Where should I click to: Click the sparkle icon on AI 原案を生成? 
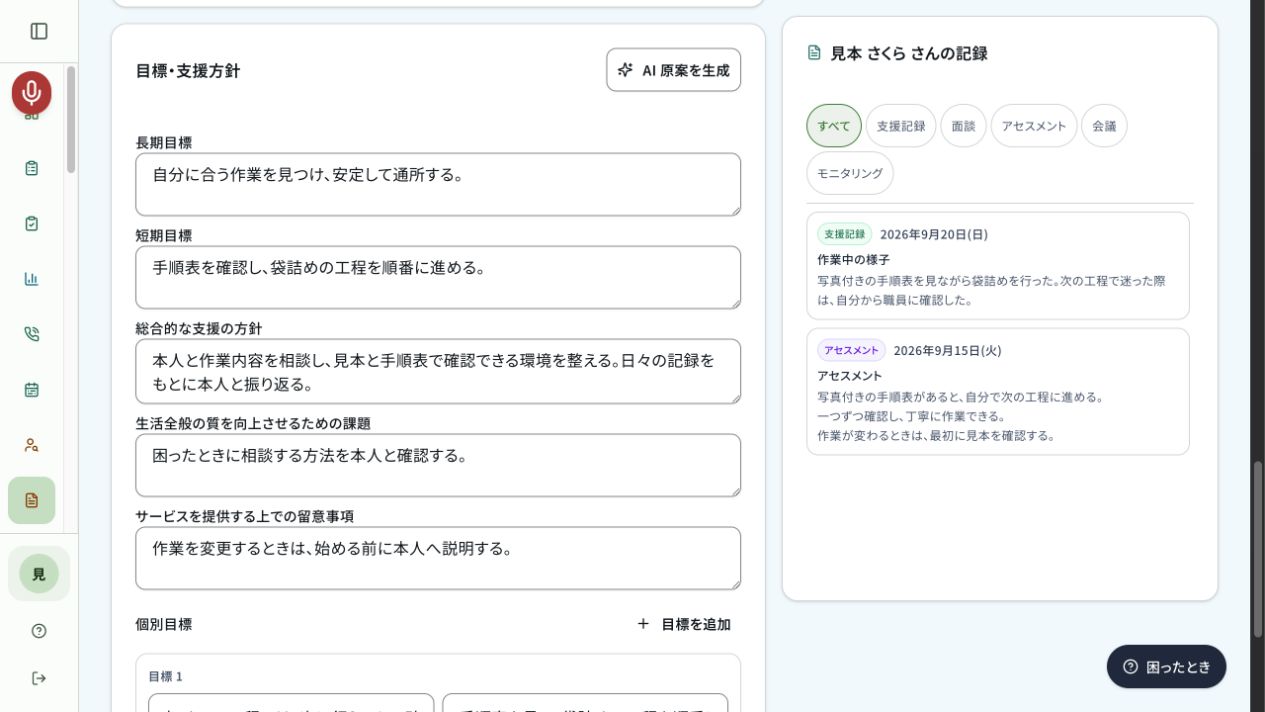(625, 70)
